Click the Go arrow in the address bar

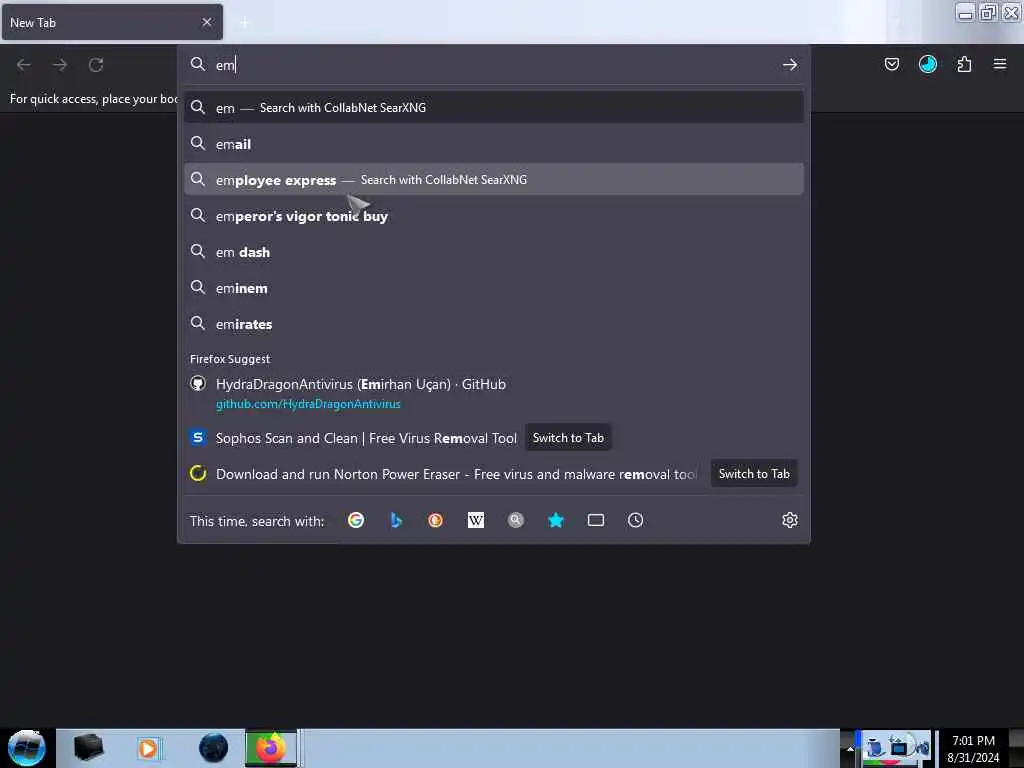(x=790, y=65)
